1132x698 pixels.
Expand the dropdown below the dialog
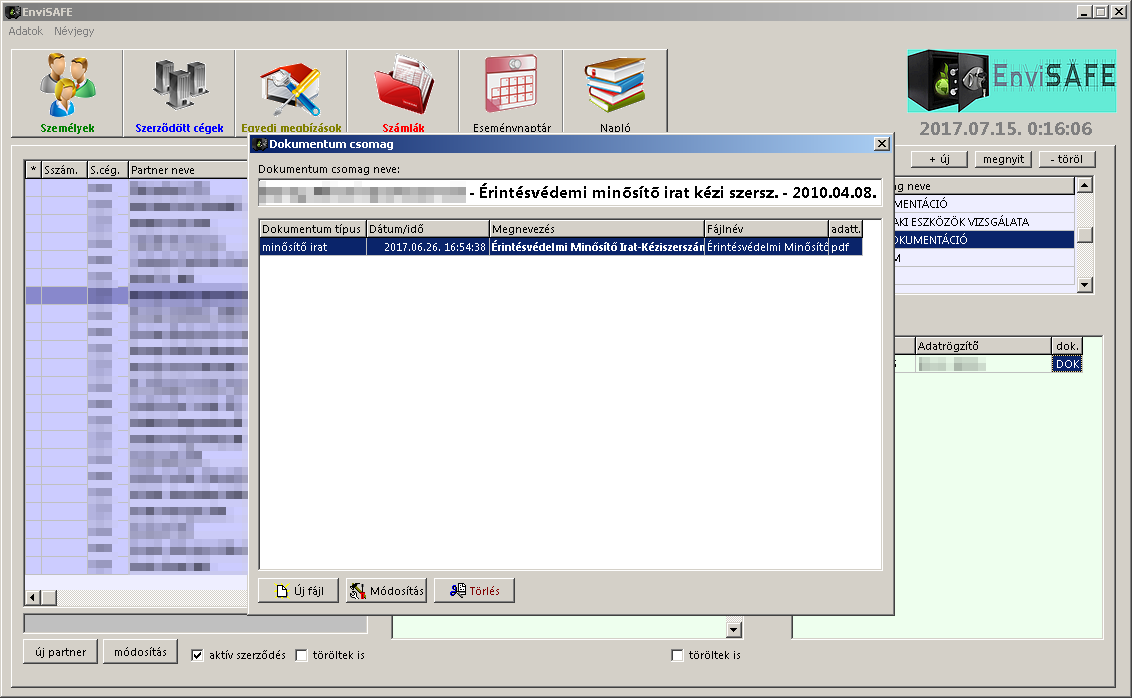735,629
